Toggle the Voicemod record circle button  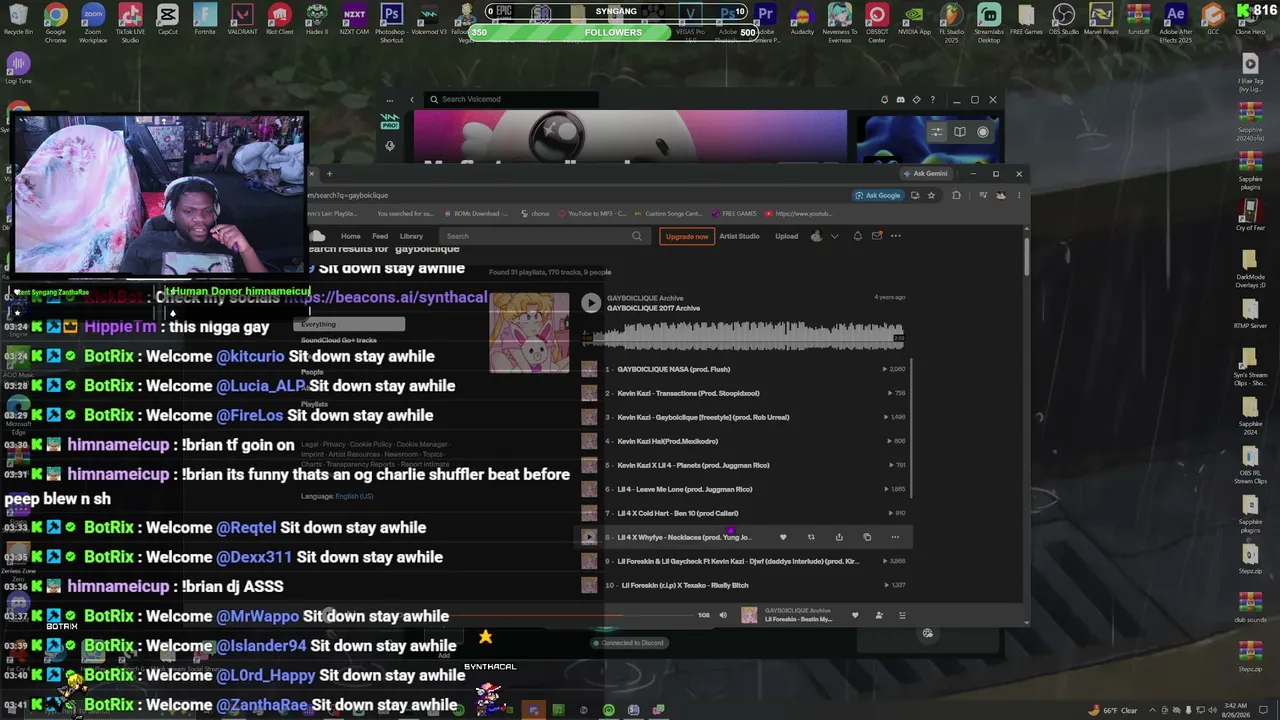pos(983,132)
